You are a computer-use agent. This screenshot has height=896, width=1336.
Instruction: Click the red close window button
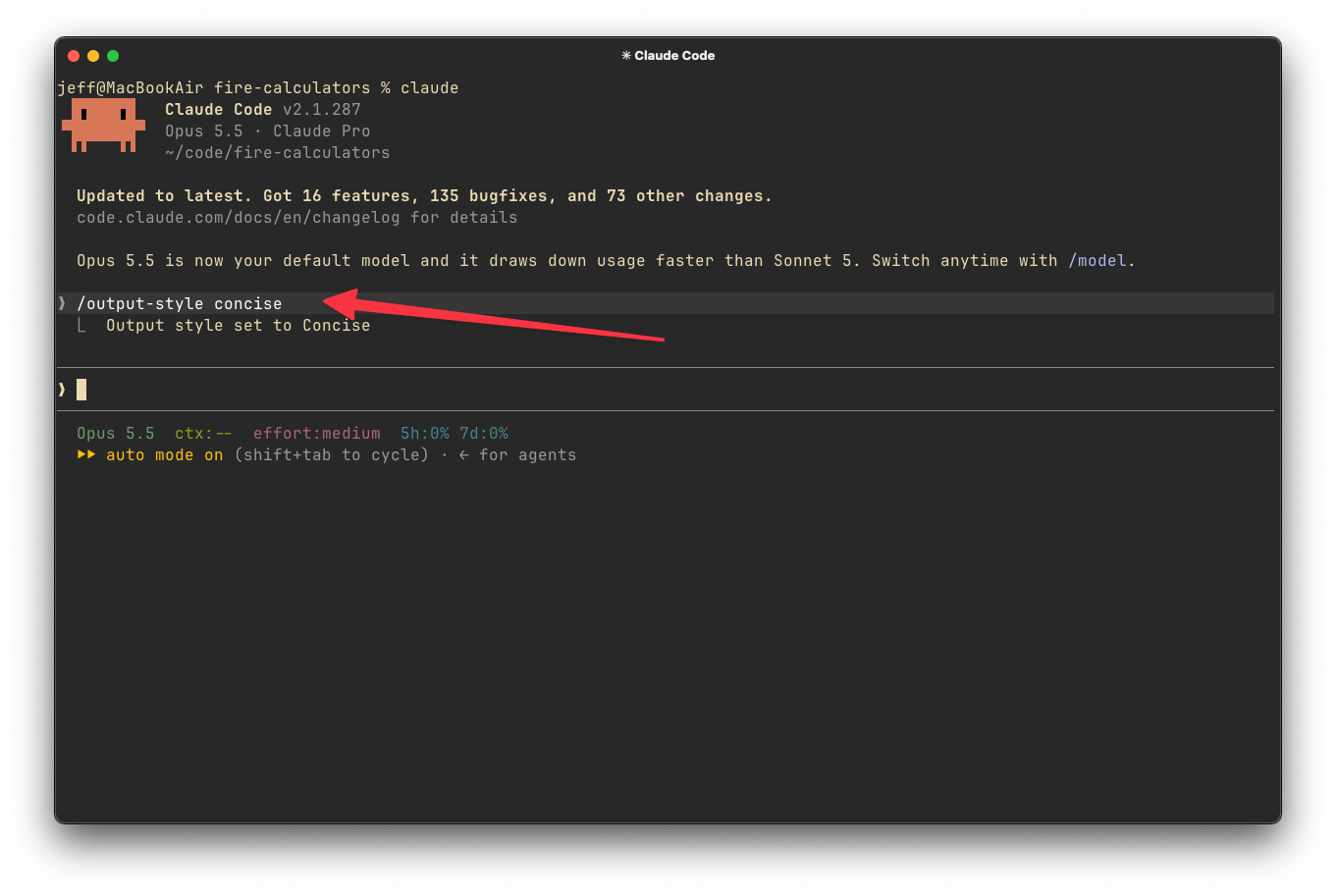coord(74,56)
